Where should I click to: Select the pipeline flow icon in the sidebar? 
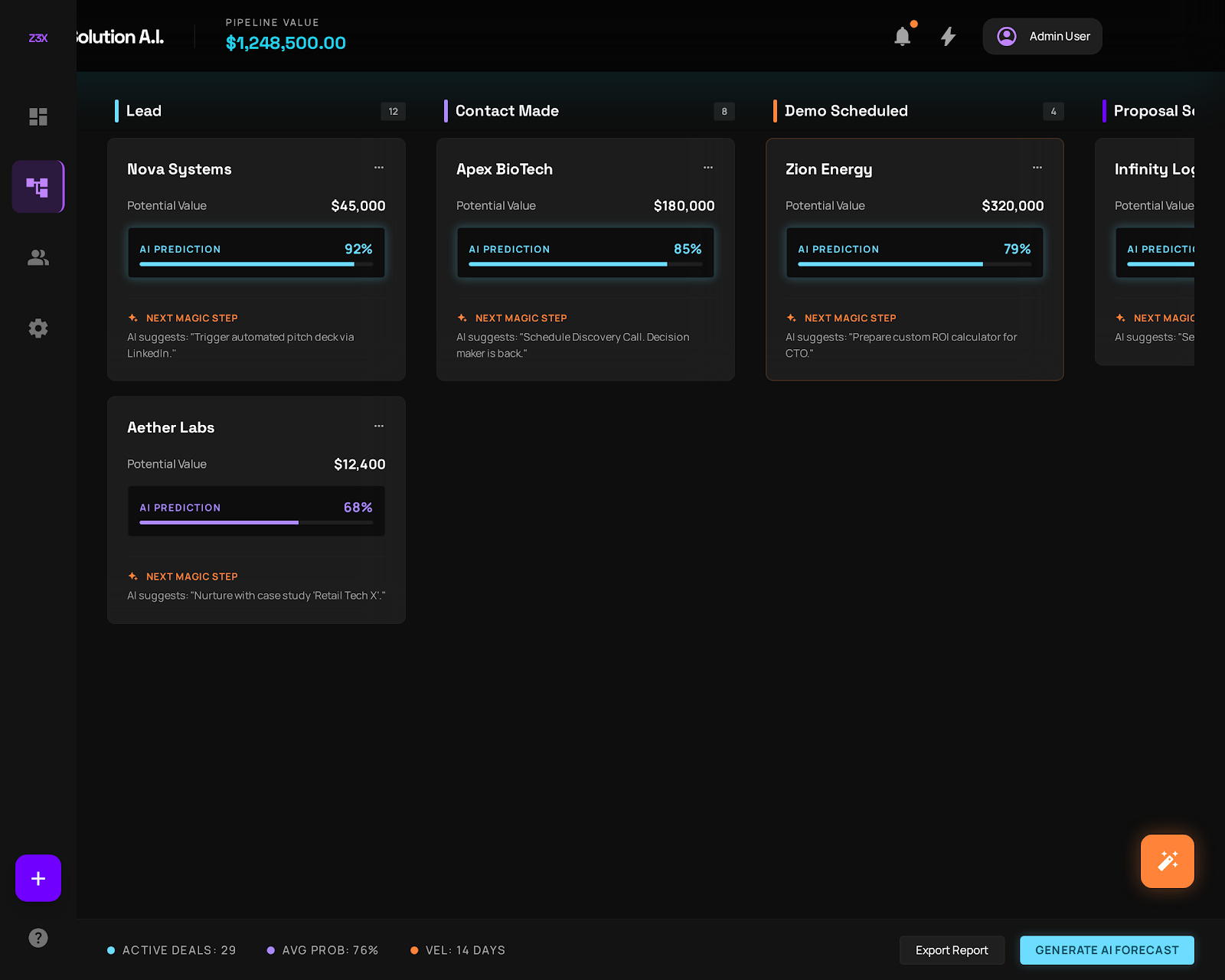click(38, 186)
